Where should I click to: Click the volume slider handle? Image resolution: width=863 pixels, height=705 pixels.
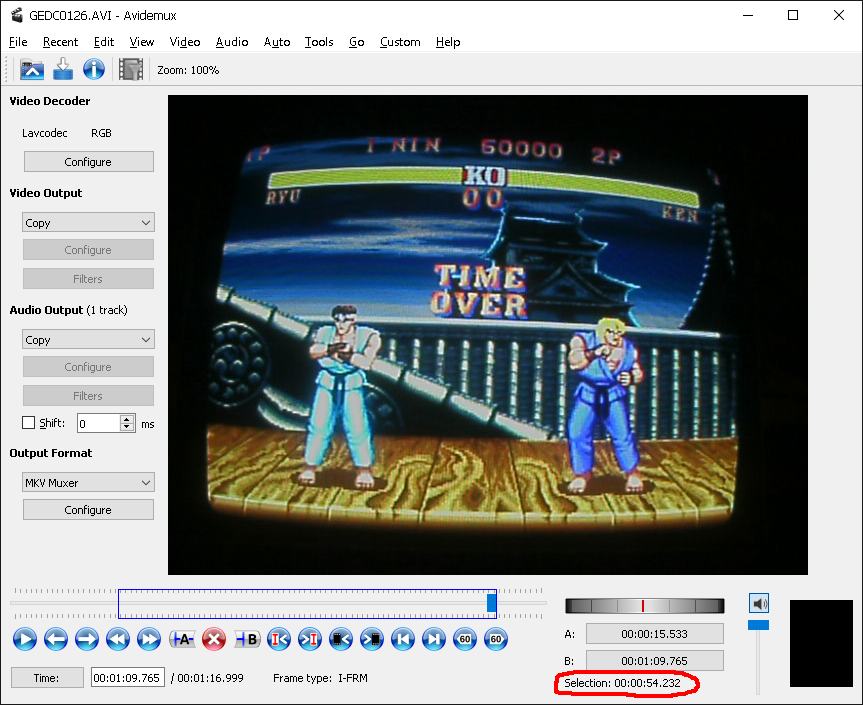[758, 625]
